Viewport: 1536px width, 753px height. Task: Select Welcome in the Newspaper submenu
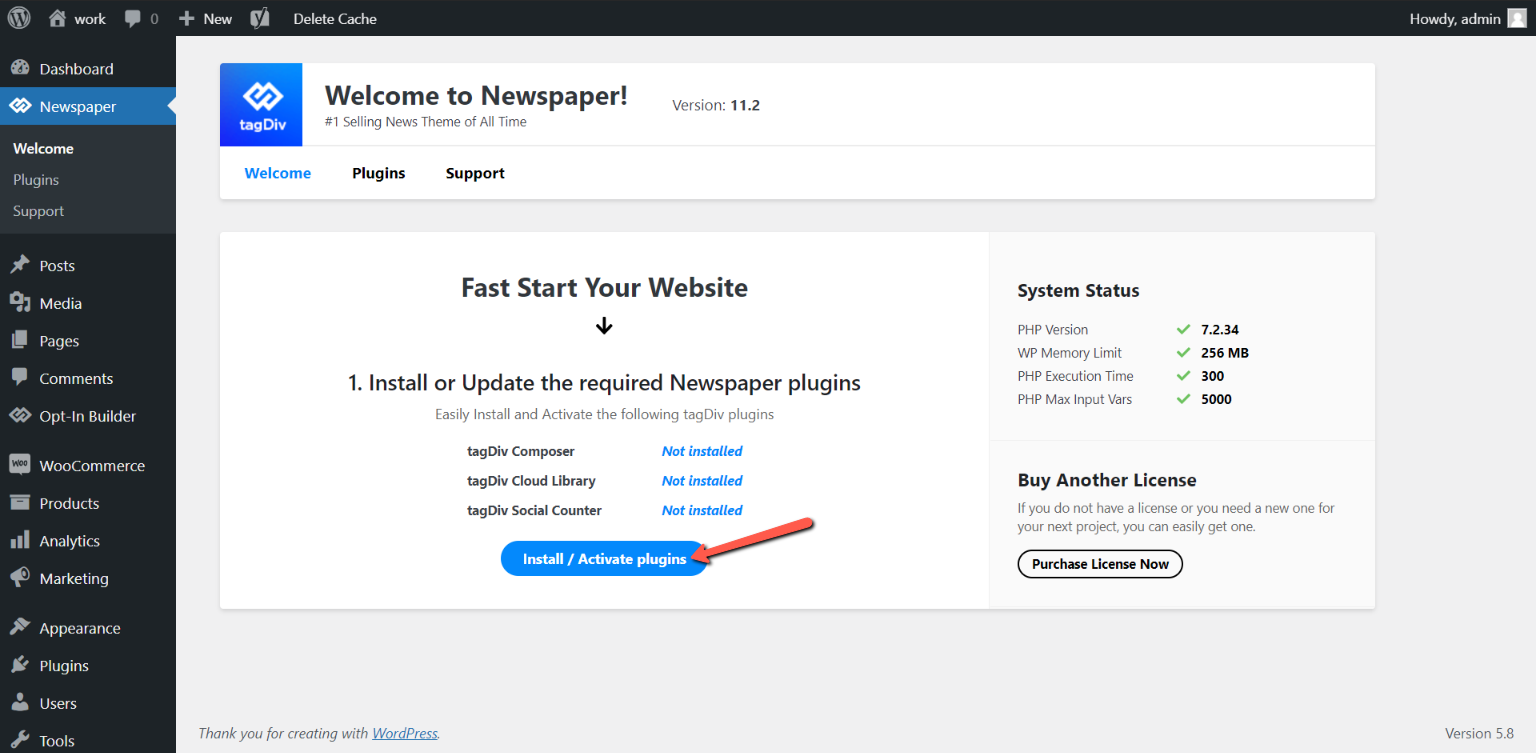coord(43,148)
